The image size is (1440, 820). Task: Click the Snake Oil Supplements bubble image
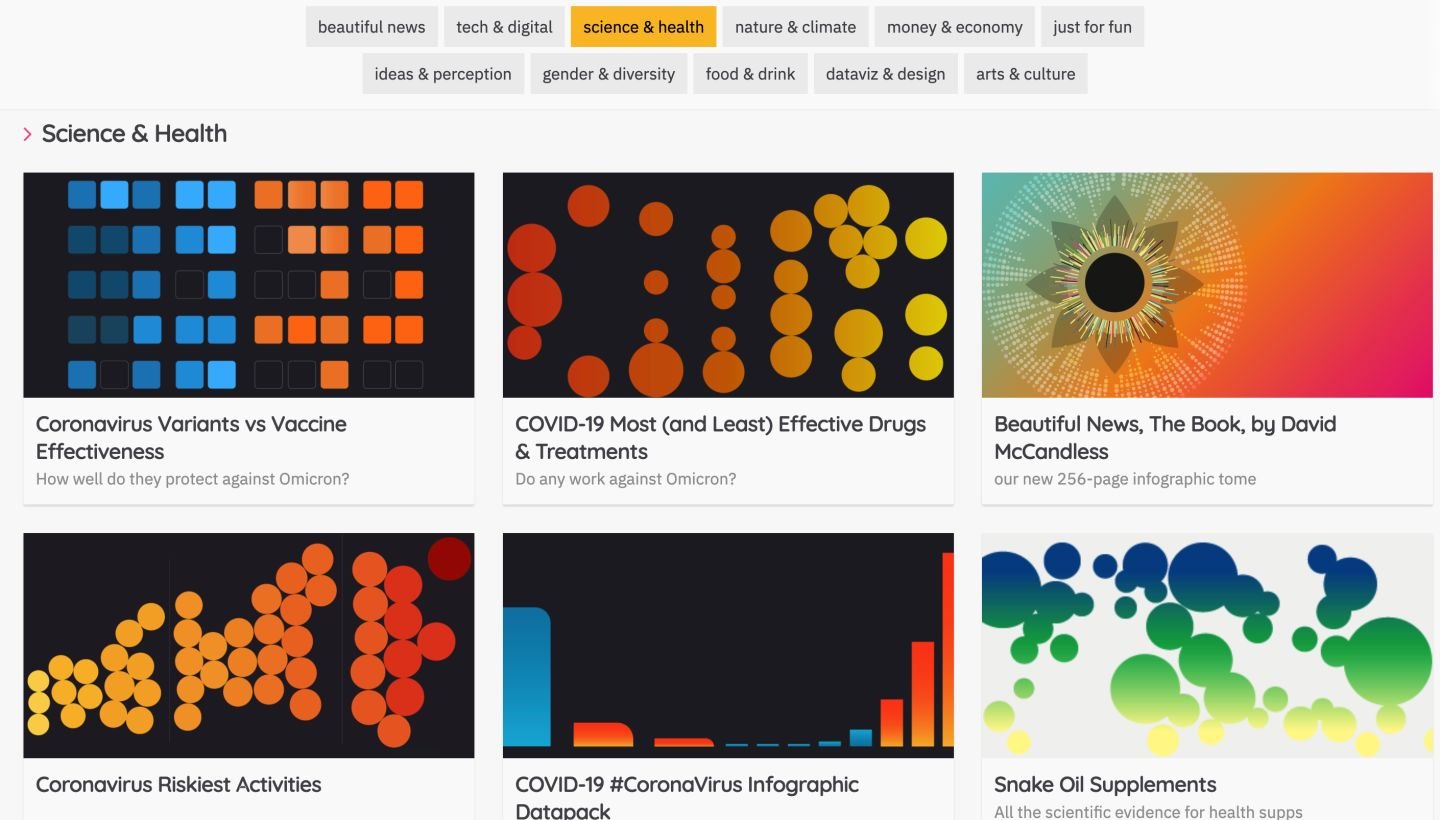(x=1207, y=645)
